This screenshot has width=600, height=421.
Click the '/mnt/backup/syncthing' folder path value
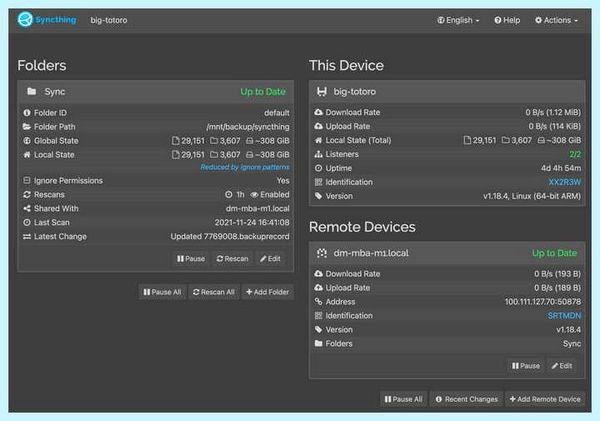coord(248,127)
